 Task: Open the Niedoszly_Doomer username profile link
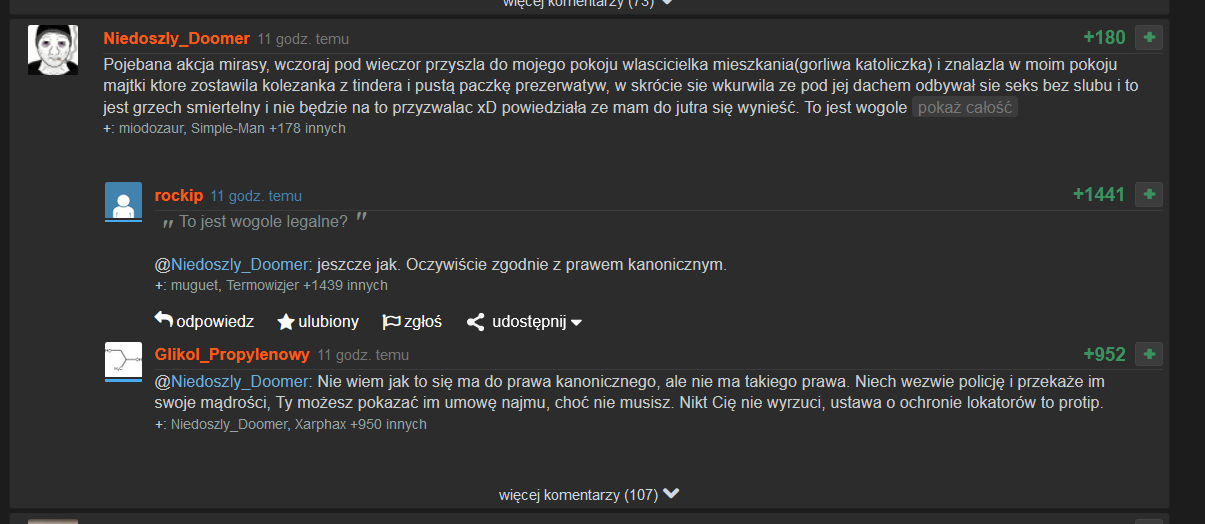tap(176, 38)
